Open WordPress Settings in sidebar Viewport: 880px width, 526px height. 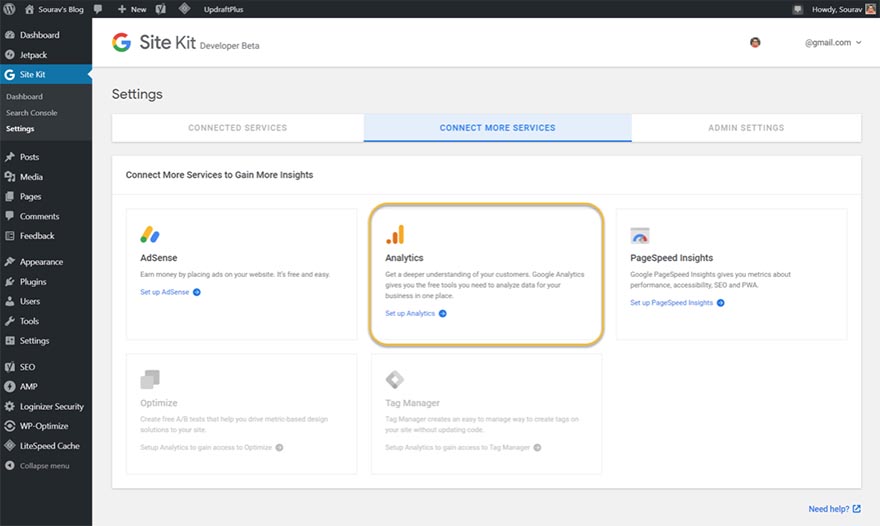(x=46, y=341)
